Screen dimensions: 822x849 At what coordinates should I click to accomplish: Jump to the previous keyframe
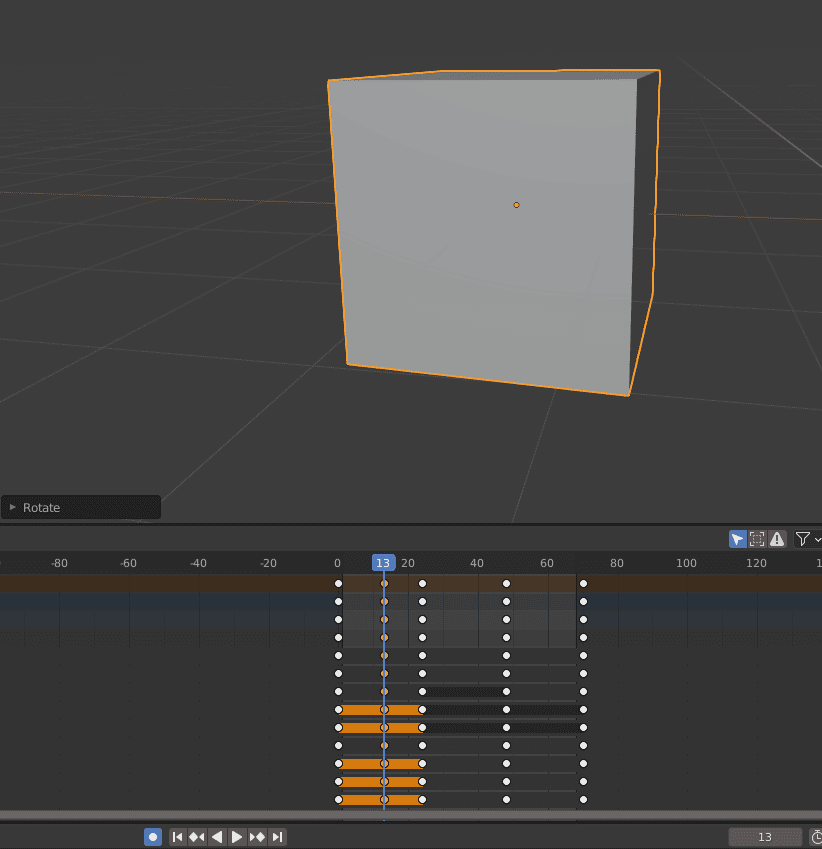pyautogui.click(x=197, y=837)
